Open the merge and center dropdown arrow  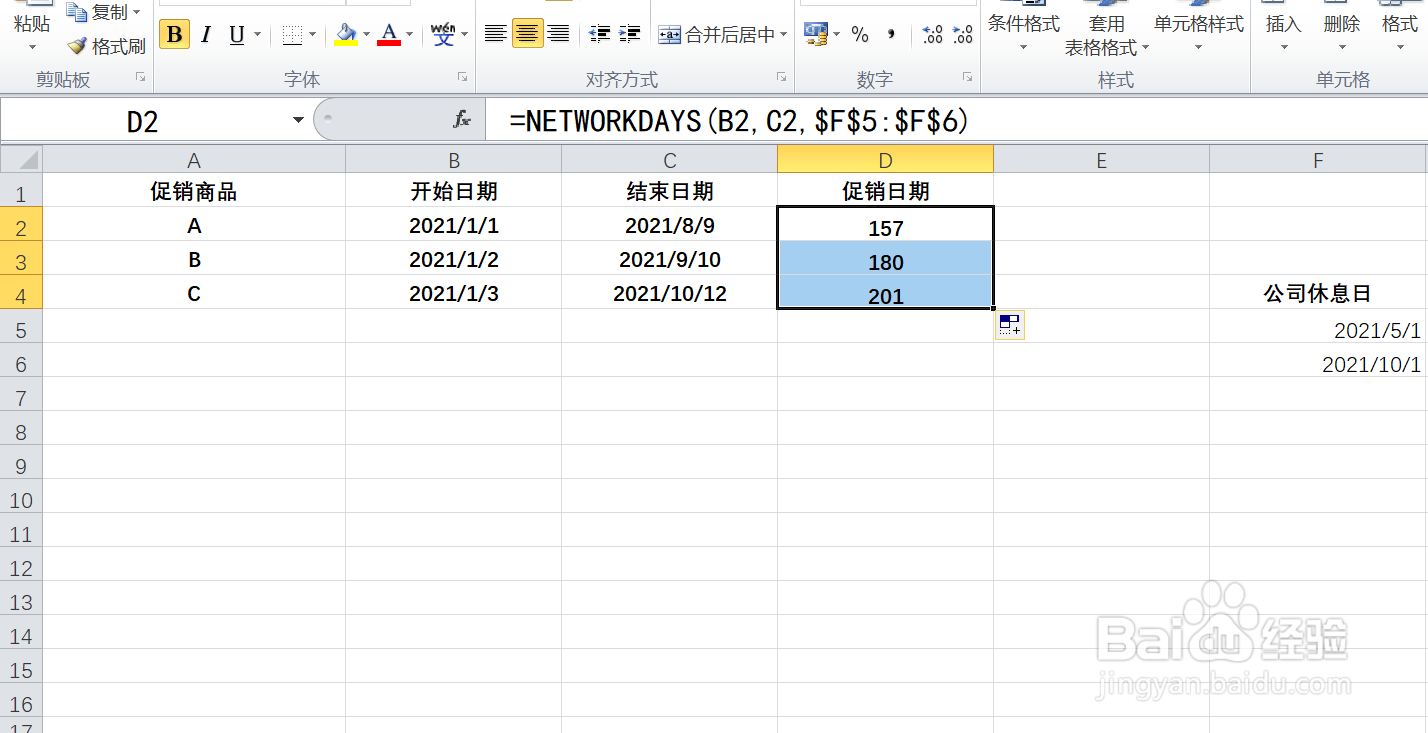click(x=783, y=35)
